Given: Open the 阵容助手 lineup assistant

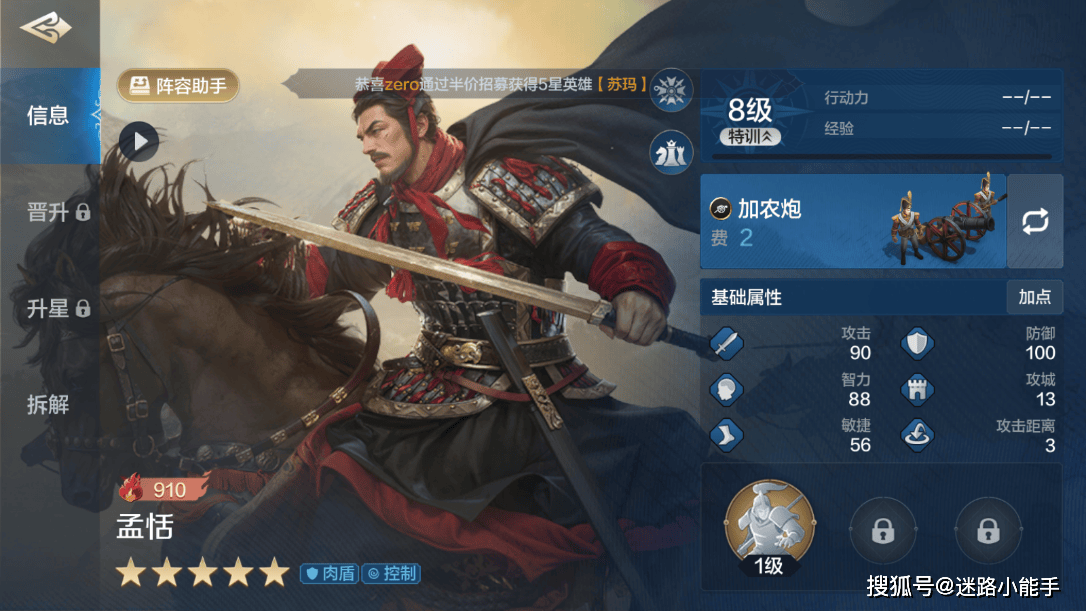Looking at the screenshot, I should click(178, 86).
